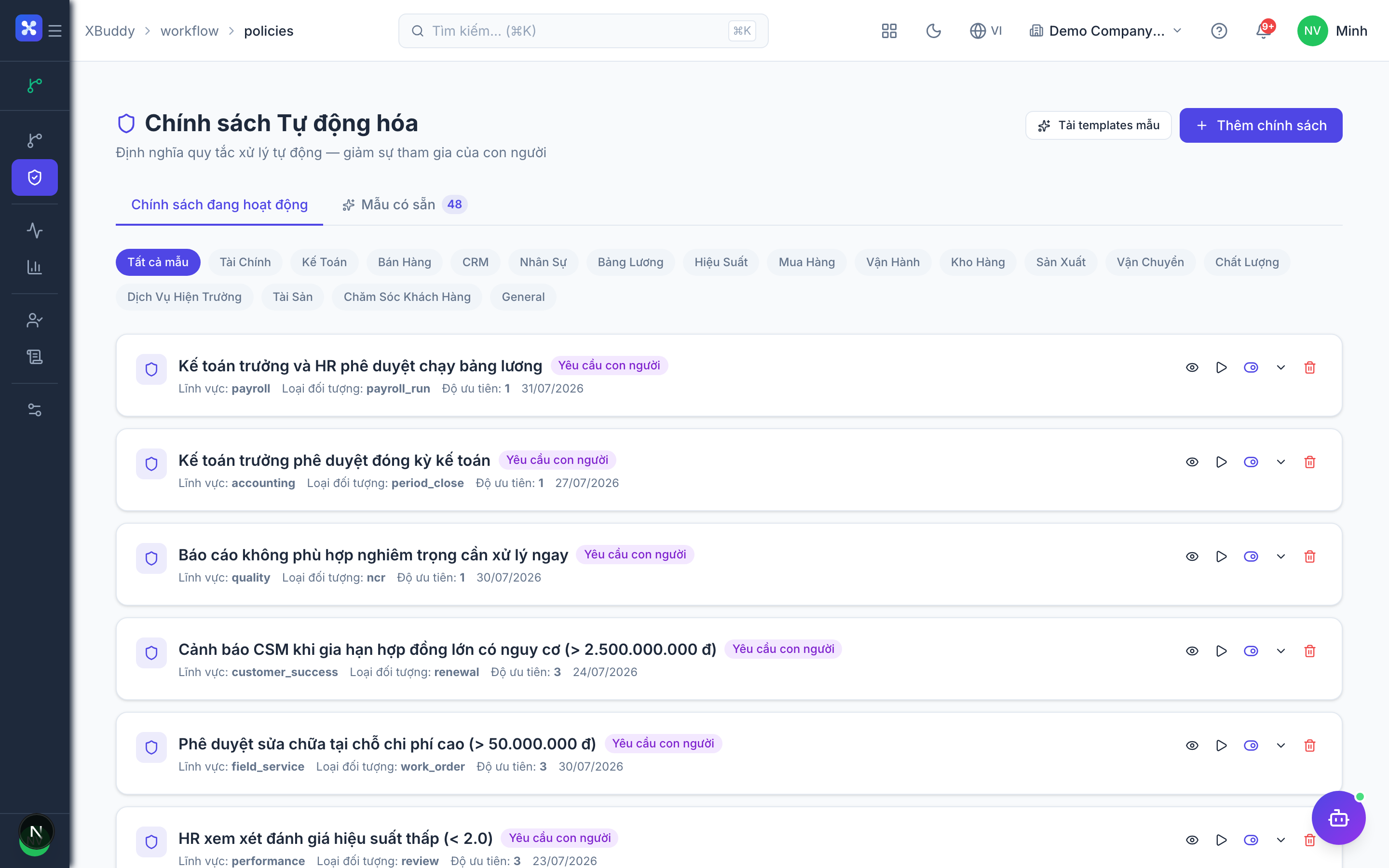Open the bar chart analytics sidebar icon
1389x868 pixels.
point(34,267)
